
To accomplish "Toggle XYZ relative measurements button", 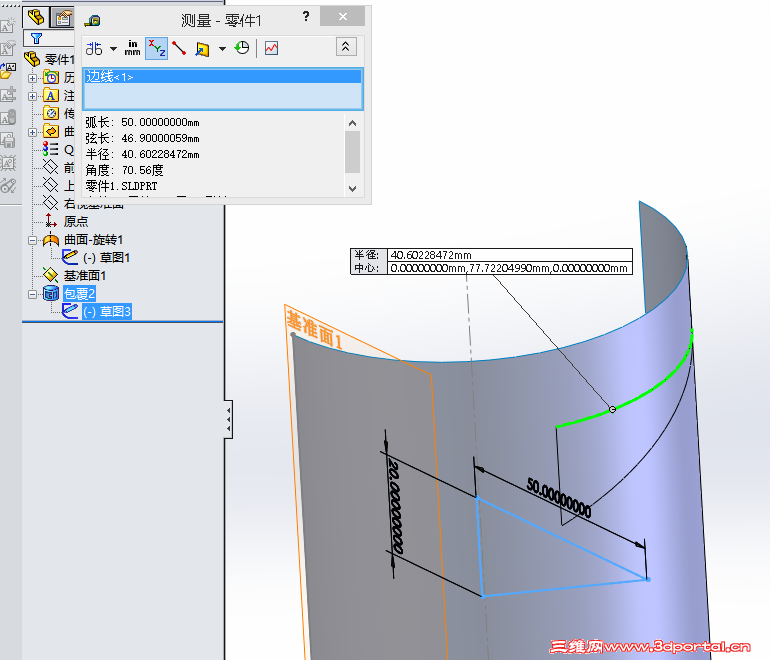I will pyautogui.click(x=157, y=48).
